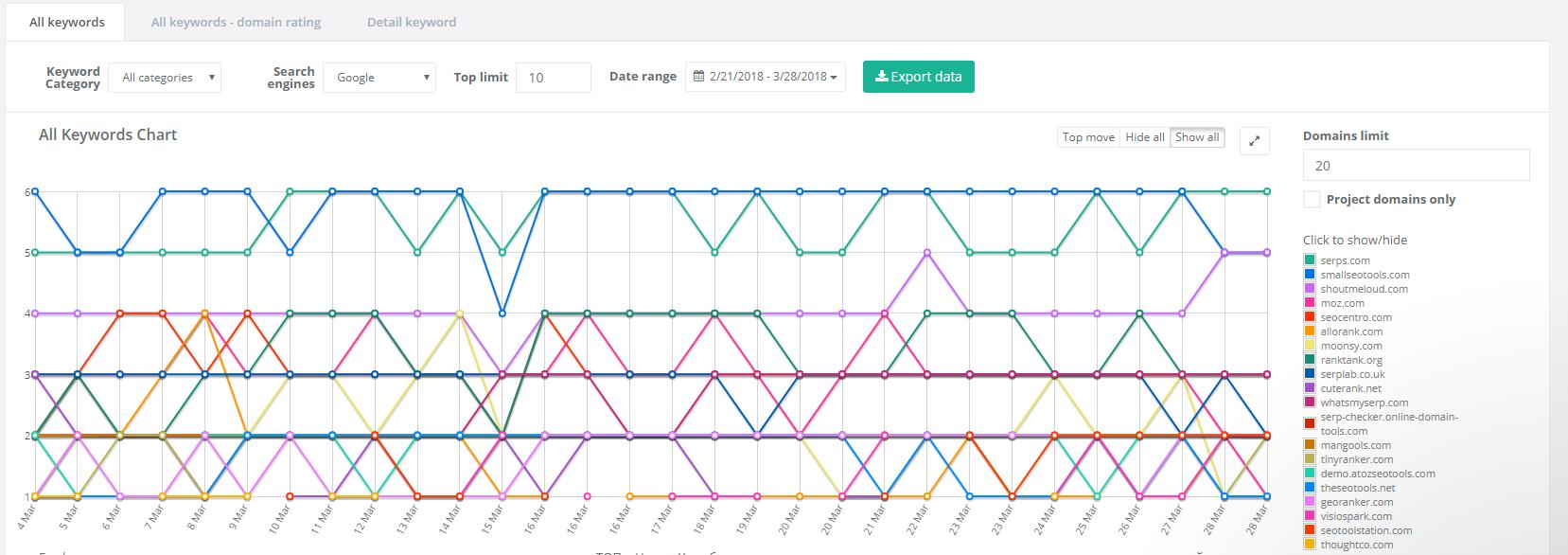The width and height of the screenshot is (1568, 555).
Task: Hide theseotools.net series in legend
Action: point(1350,488)
